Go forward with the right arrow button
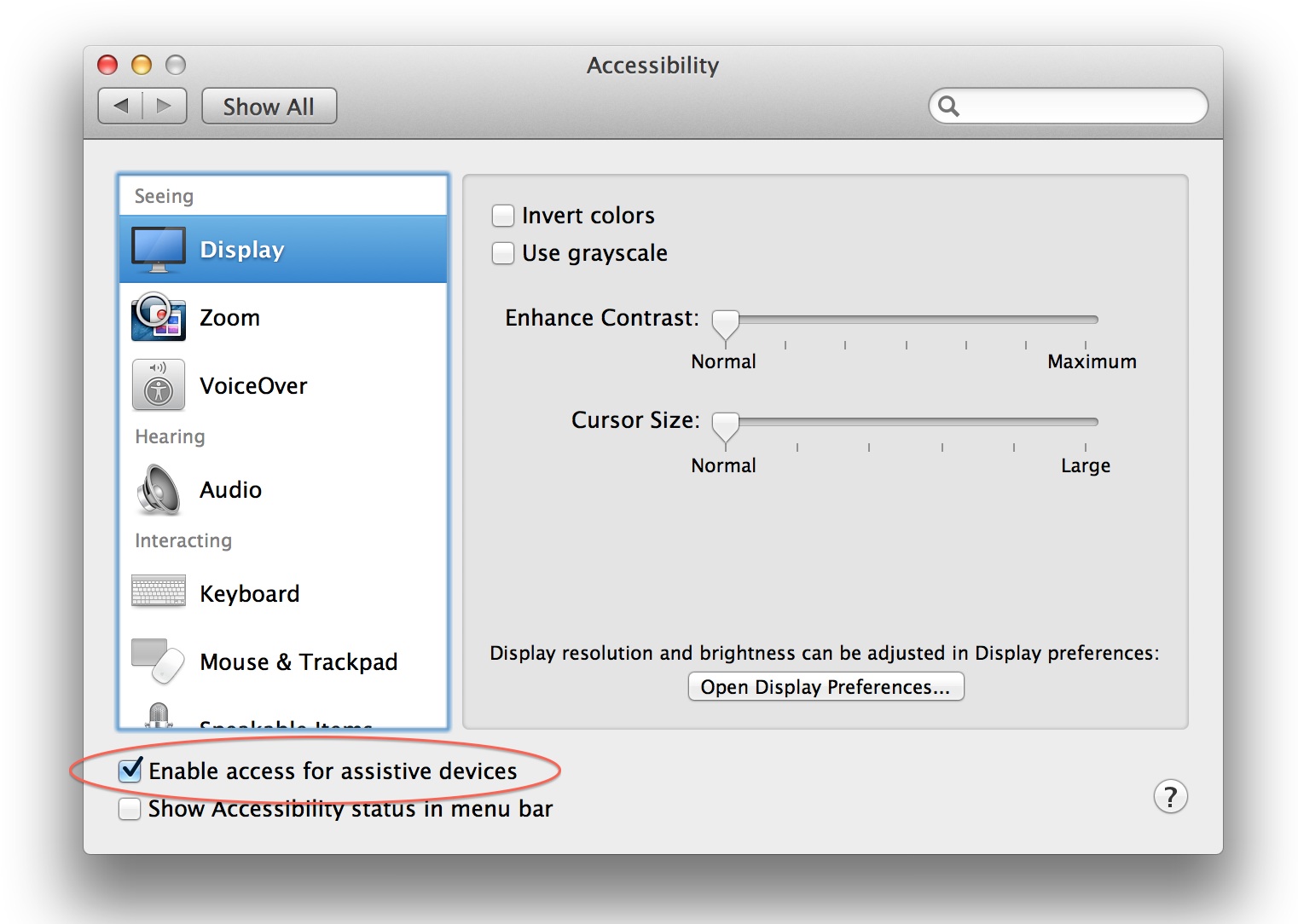This screenshot has height=924, width=1298. point(165,106)
